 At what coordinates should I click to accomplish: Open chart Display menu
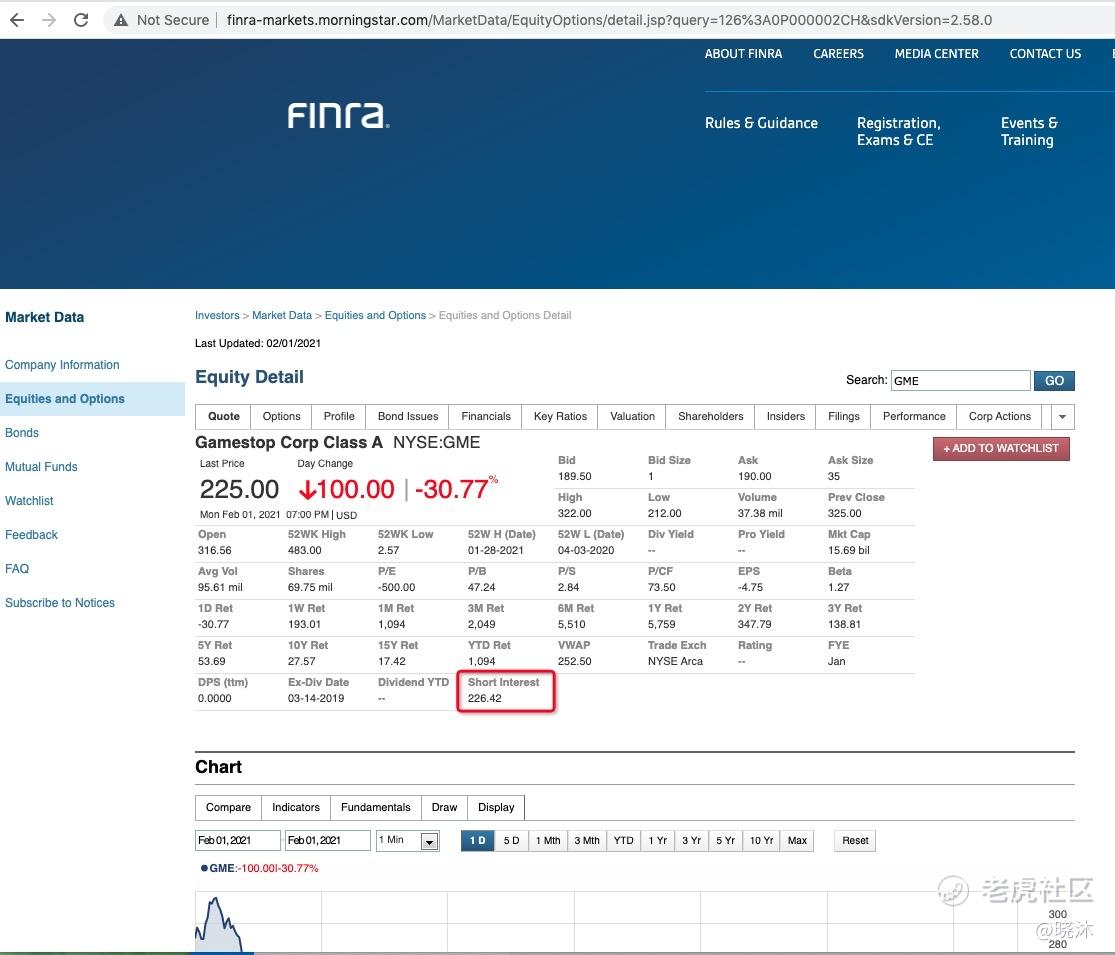click(x=496, y=808)
